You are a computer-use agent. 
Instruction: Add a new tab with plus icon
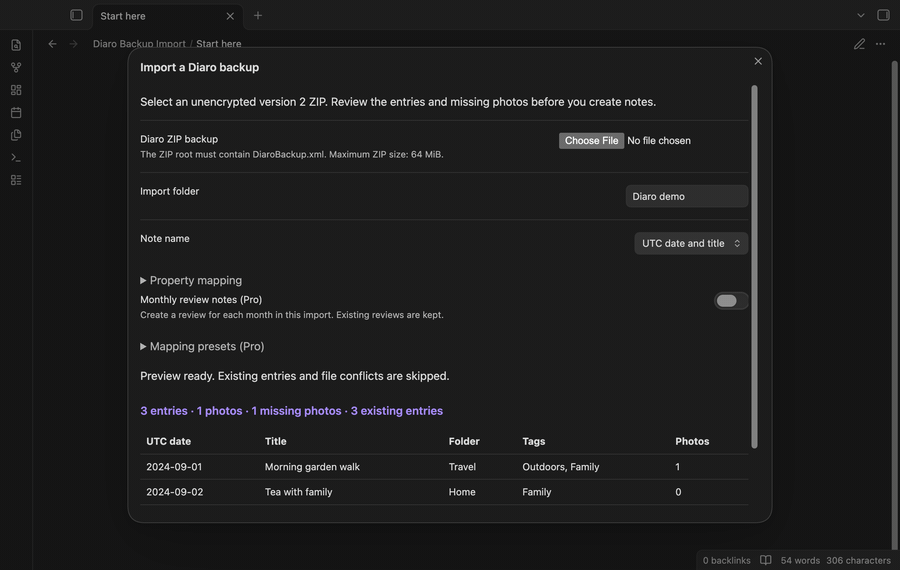(x=258, y=15)
